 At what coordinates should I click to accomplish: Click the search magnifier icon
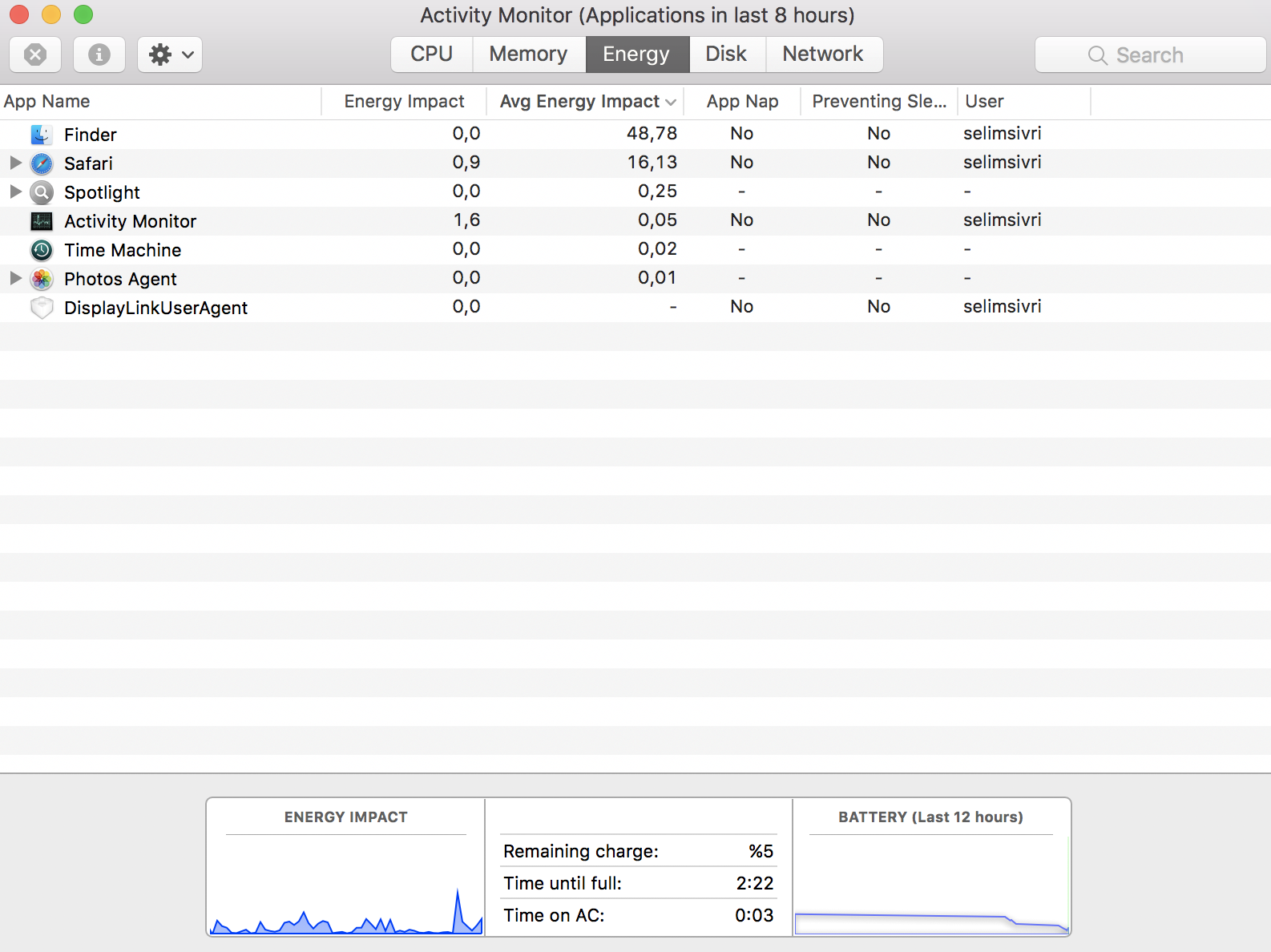point(1098,55)
